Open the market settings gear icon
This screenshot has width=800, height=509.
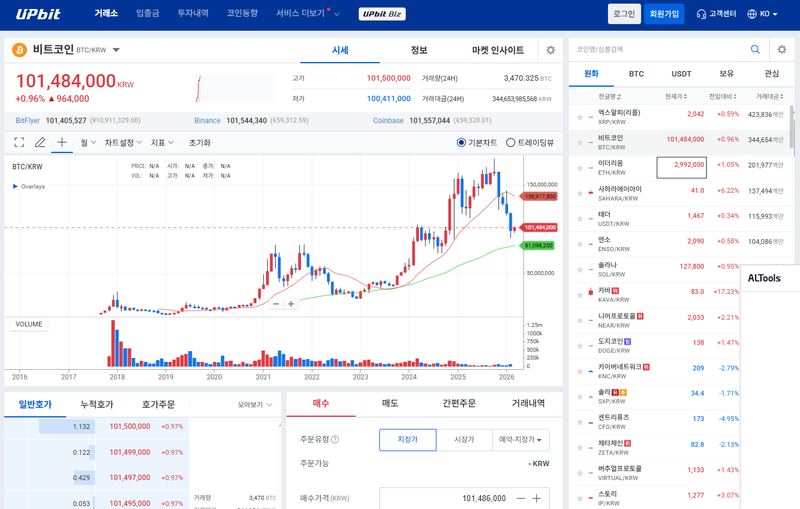pos(550,50)
